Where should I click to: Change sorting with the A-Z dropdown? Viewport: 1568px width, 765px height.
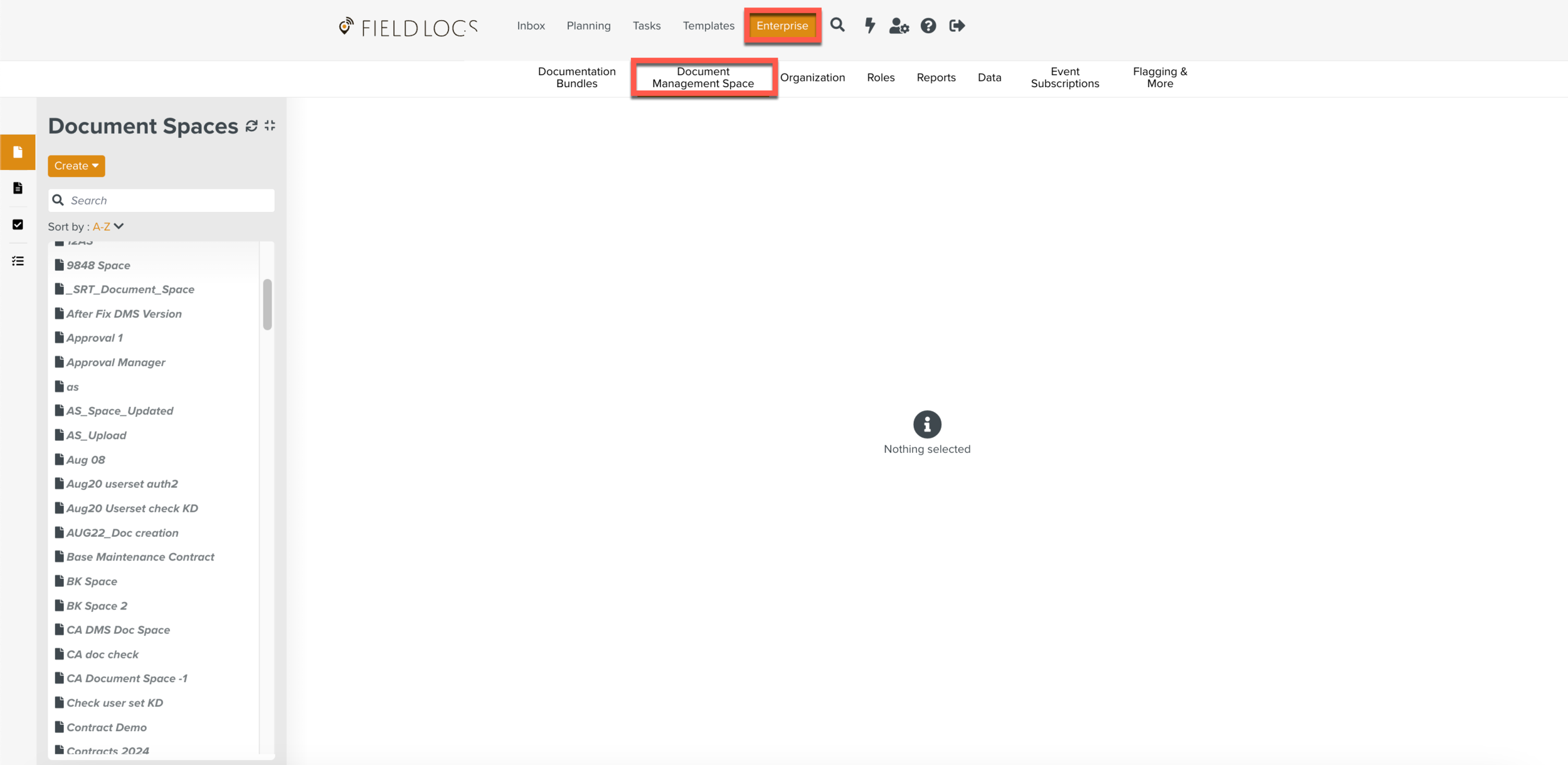(x=107, y=226)
